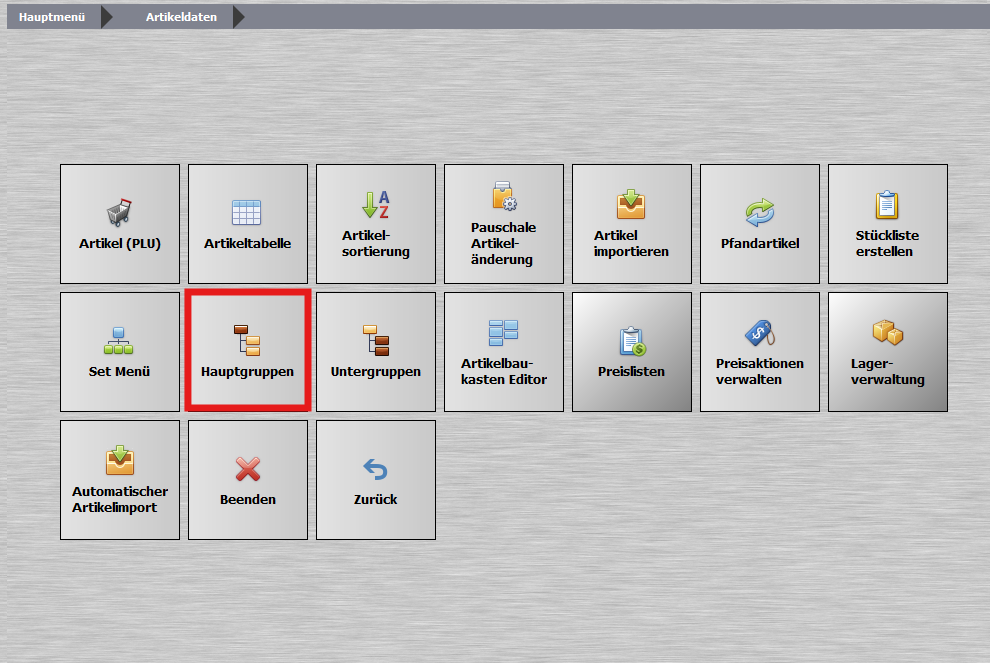Viewport: 990px width, 663px height.
Task: Open the Untergruppen tile
Action: (x=376, y=352)
